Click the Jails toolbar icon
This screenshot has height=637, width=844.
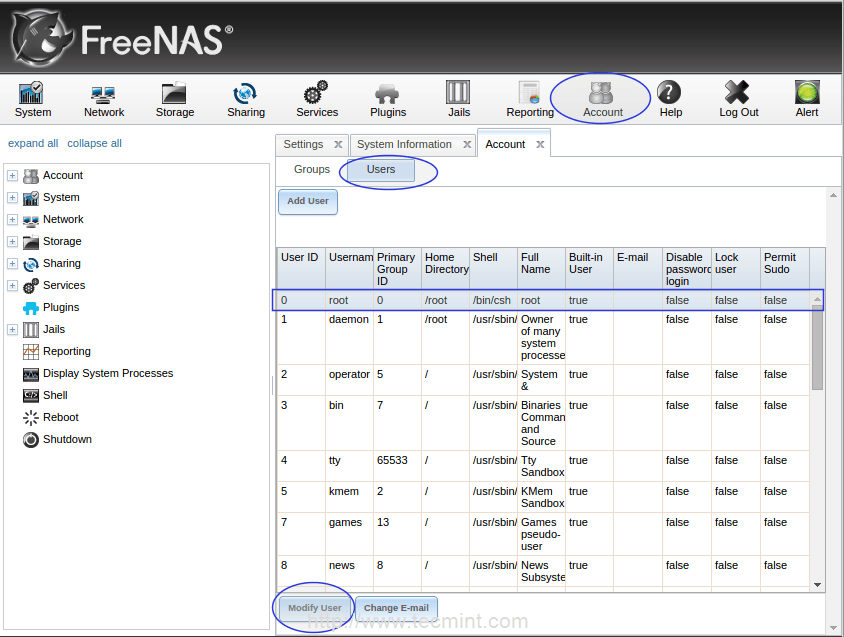458,99
